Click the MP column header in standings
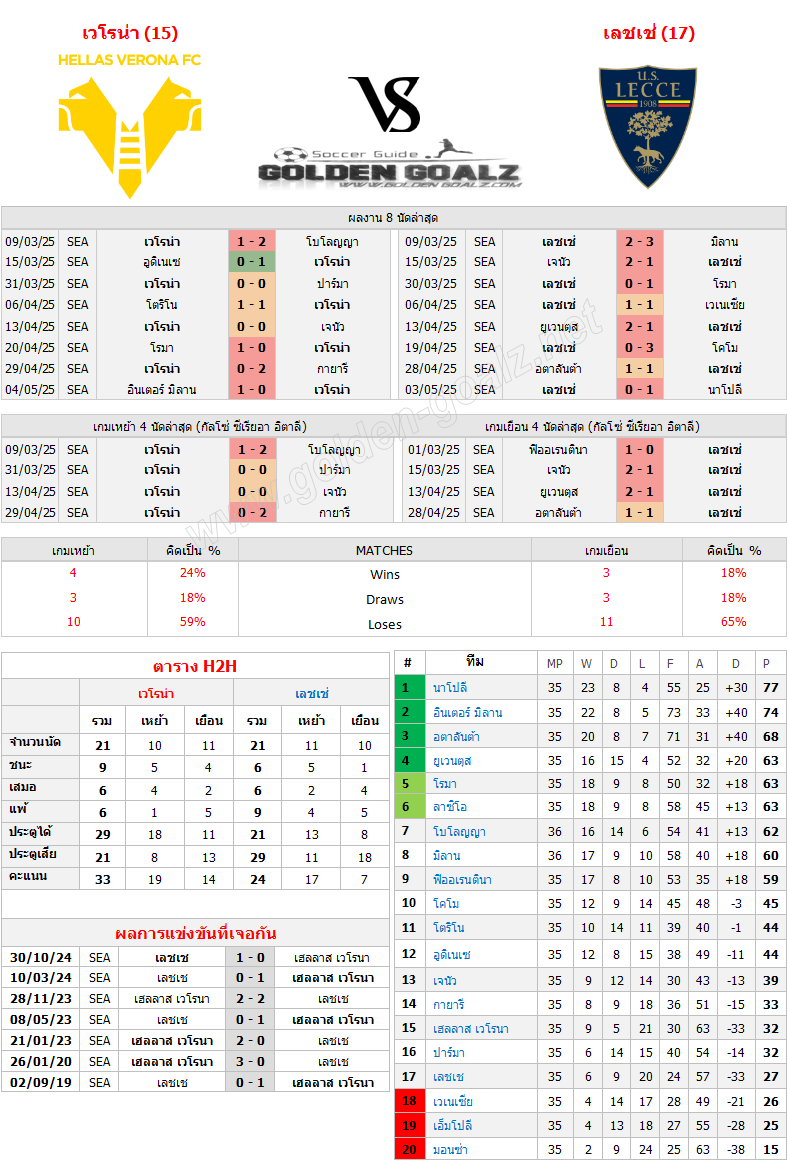Screen dimensions: 788x1161 pyautogui.click(x=554, y=663)
